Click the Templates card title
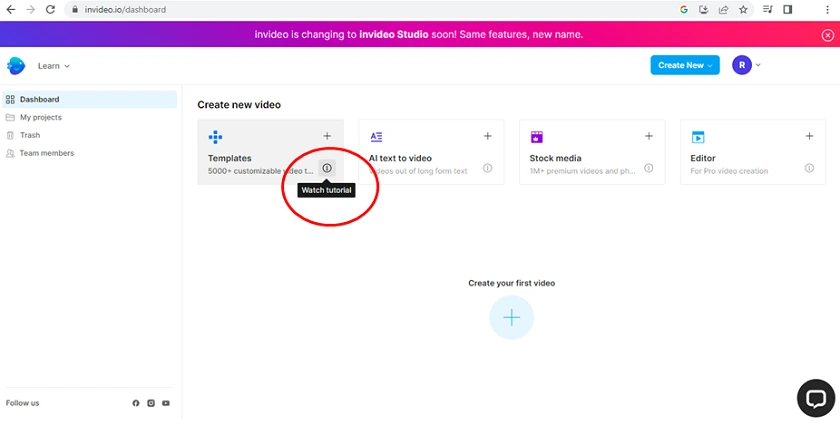840x425 pixels. (230, 158)
